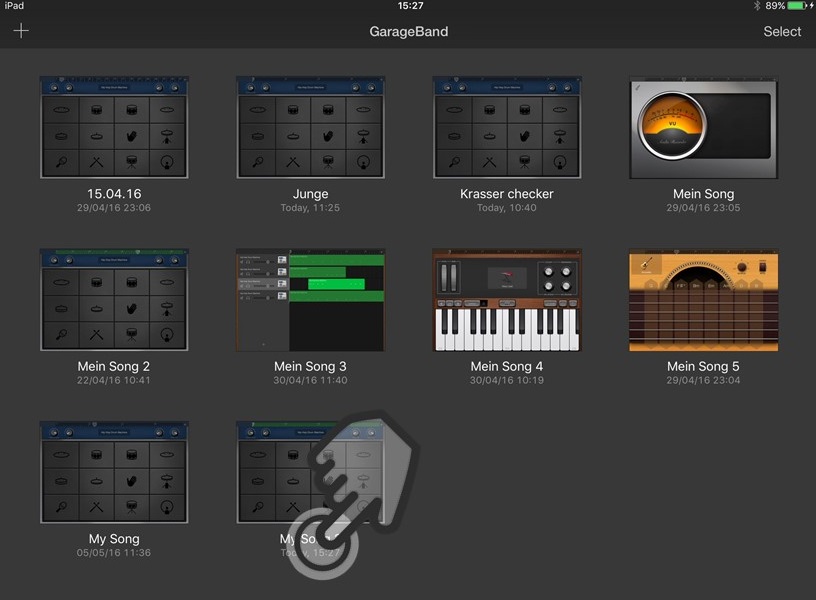
Task: Open the Junge song thumbnail
Action: 310,127
